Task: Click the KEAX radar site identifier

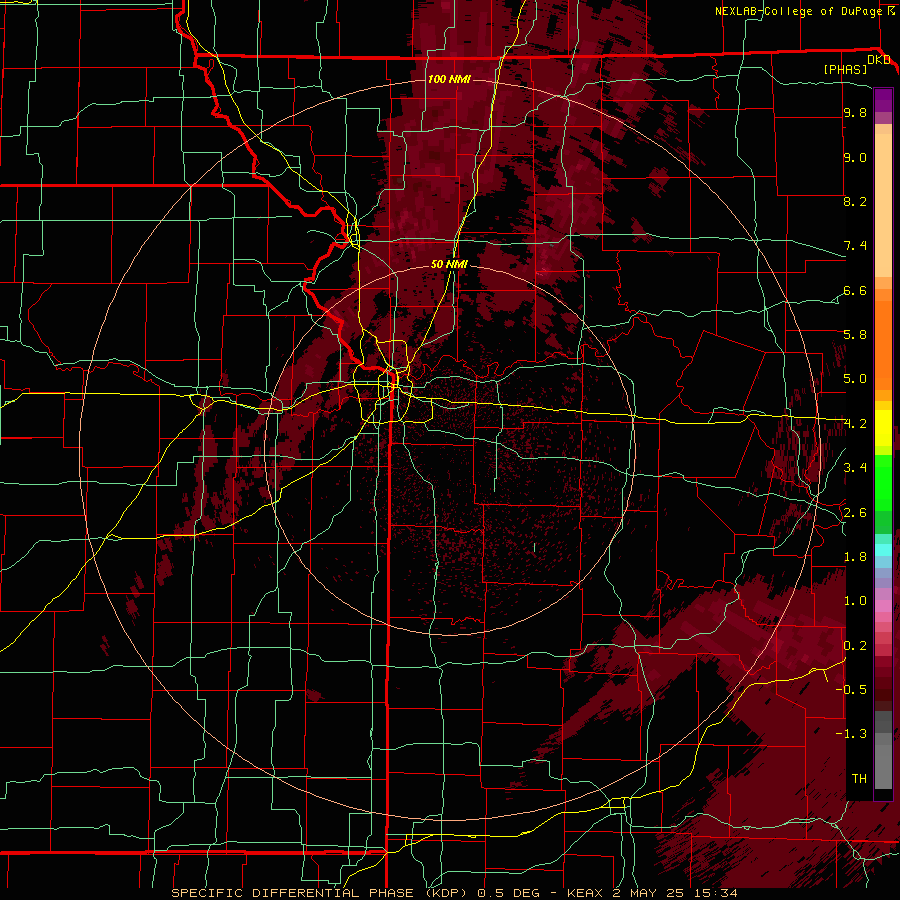Action: (585, 893)
